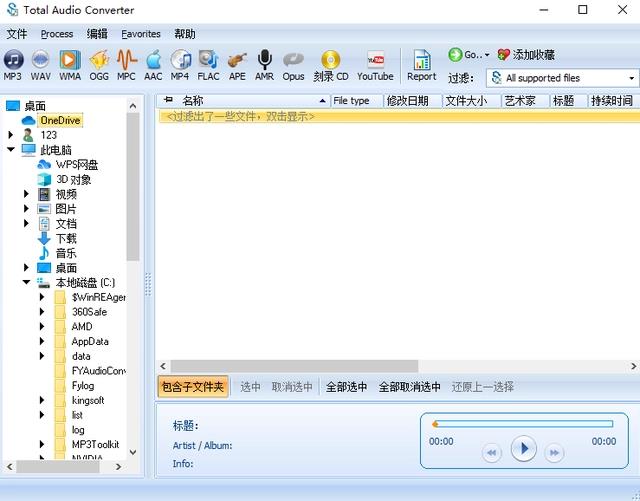
Task: Open the Go dropdown arrow
Action: click(x=487, y=55)
